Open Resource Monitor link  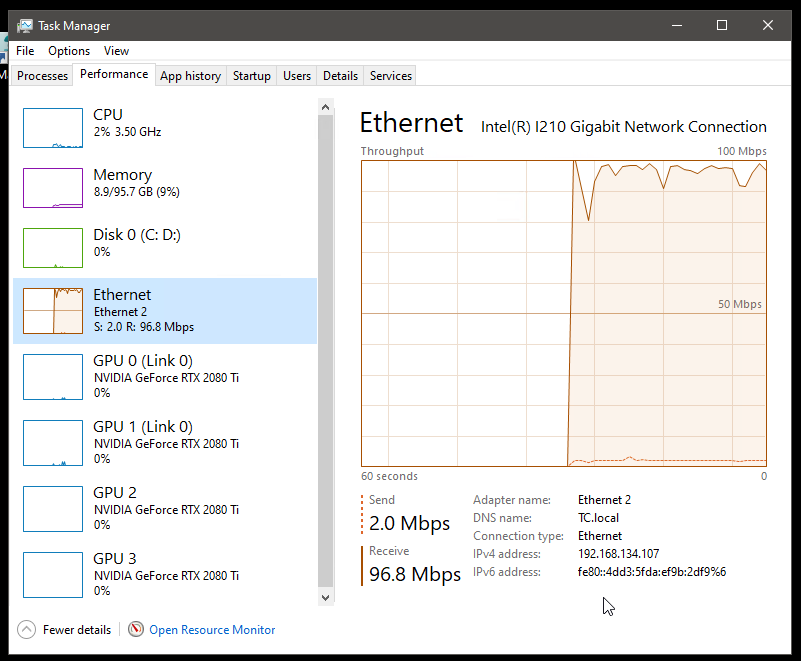(212, 630)
